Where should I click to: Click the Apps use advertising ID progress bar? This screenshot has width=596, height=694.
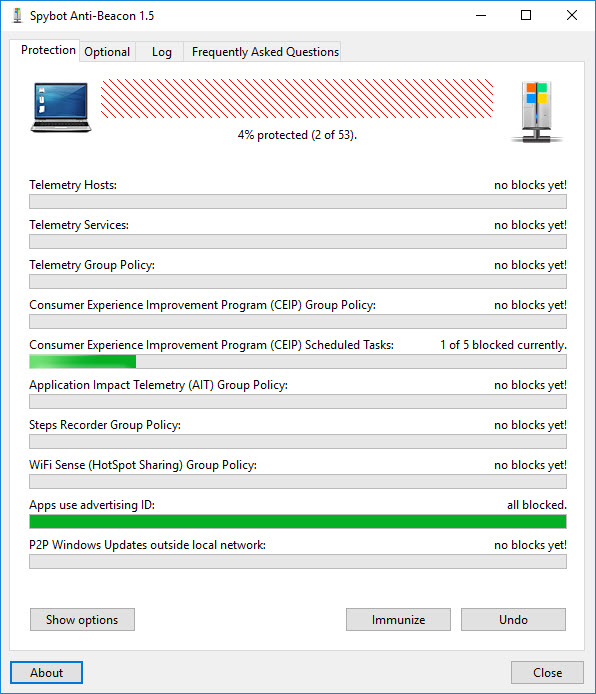(x=298, y=521)
